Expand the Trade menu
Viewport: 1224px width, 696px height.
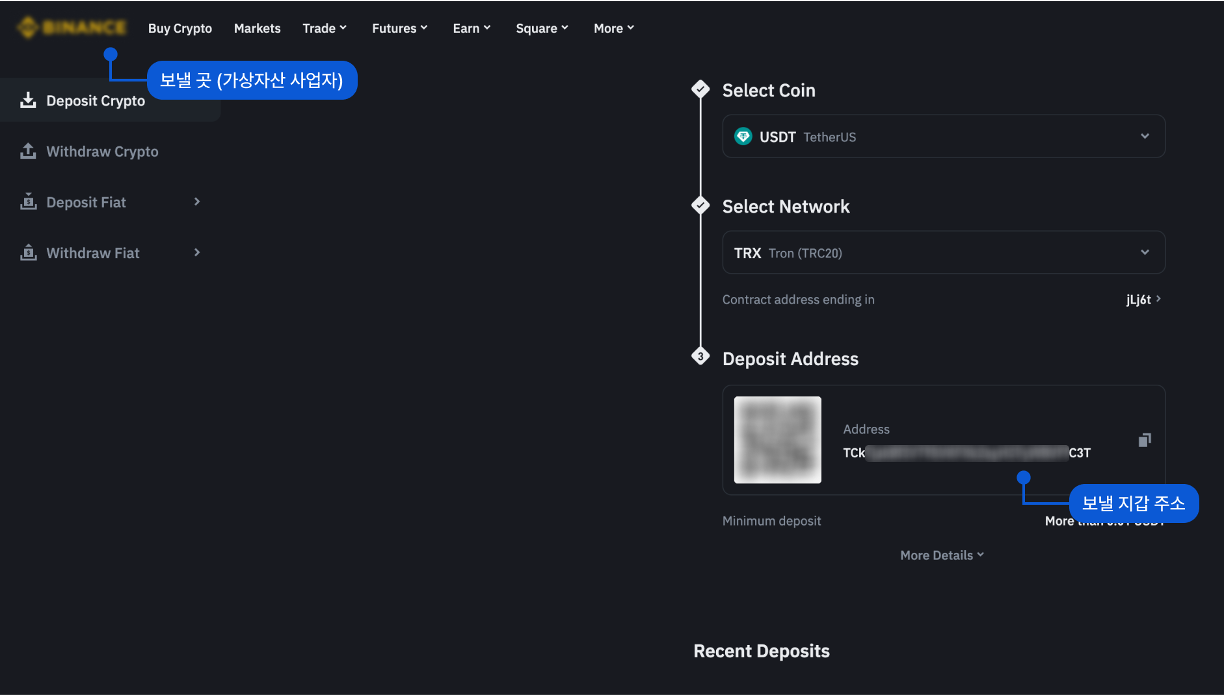(x=325, y=29)
